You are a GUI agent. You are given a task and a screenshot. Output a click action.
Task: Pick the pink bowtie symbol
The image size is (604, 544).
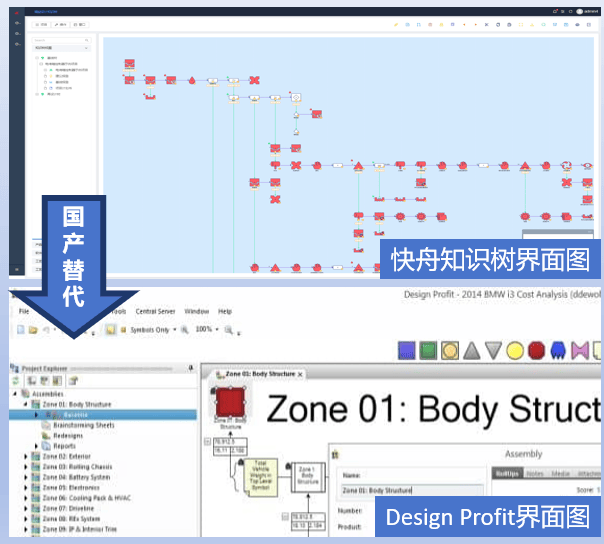coord(580,351)
